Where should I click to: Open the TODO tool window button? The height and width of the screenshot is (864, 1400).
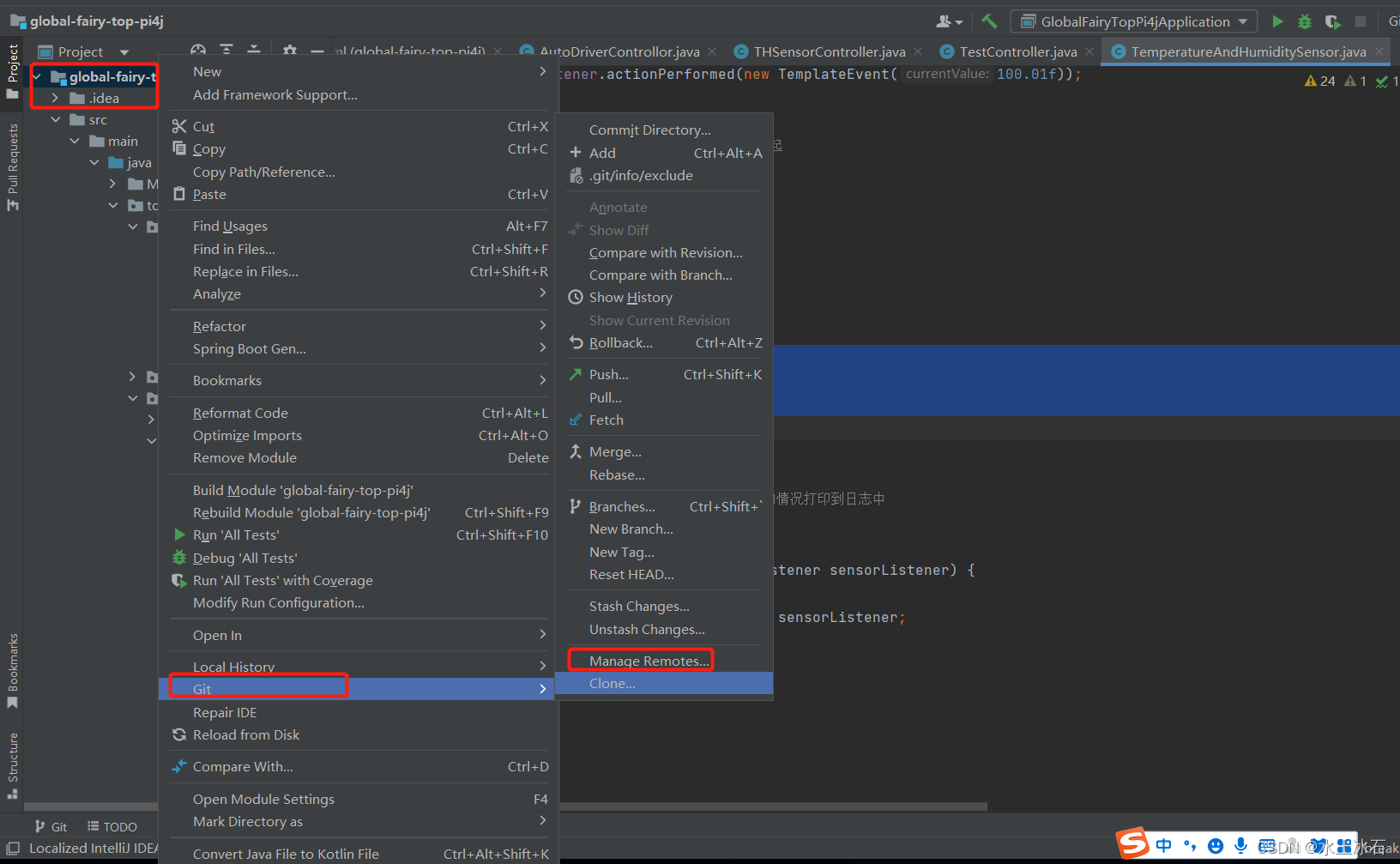click(x=112, y=826)
